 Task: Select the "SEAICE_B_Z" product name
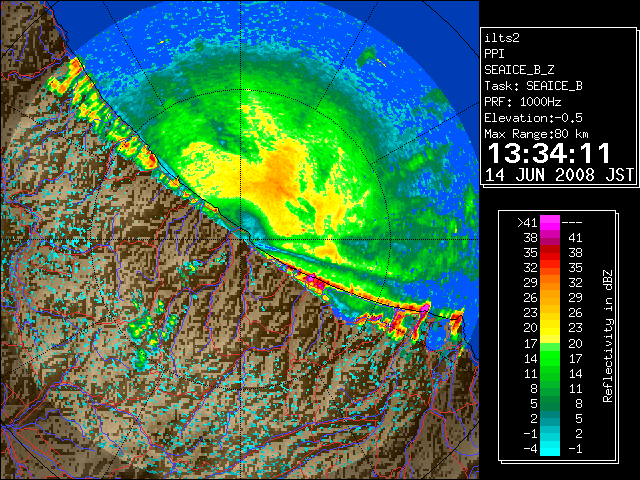519,70
